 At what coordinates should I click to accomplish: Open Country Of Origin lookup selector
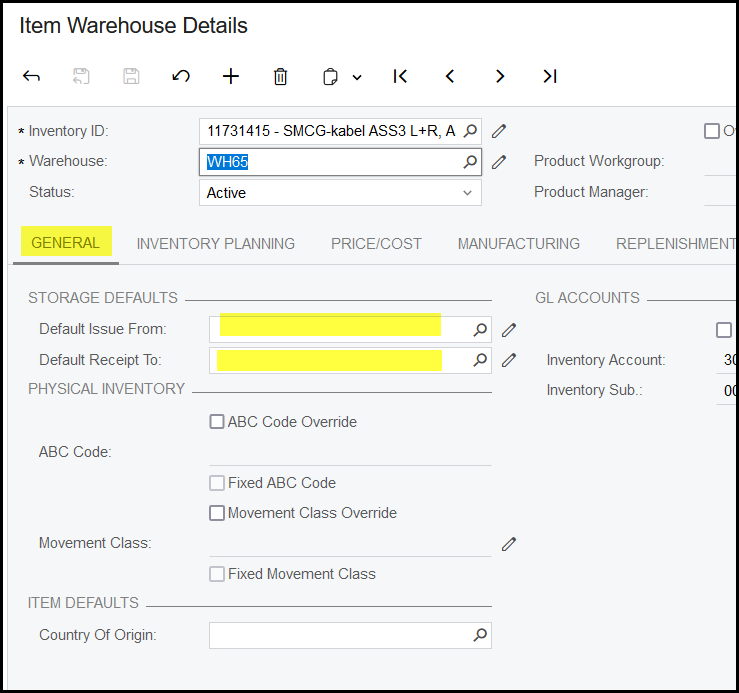tap(480, 635)
